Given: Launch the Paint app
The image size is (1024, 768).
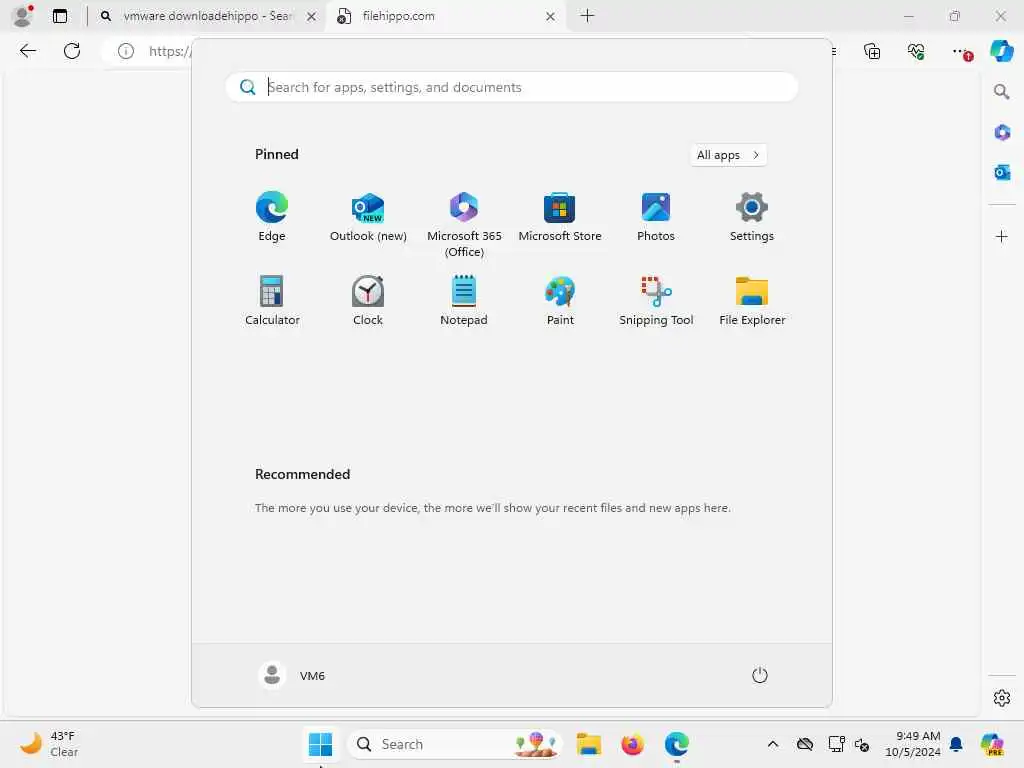Looking at the screenshot, I should coord(560,300).
